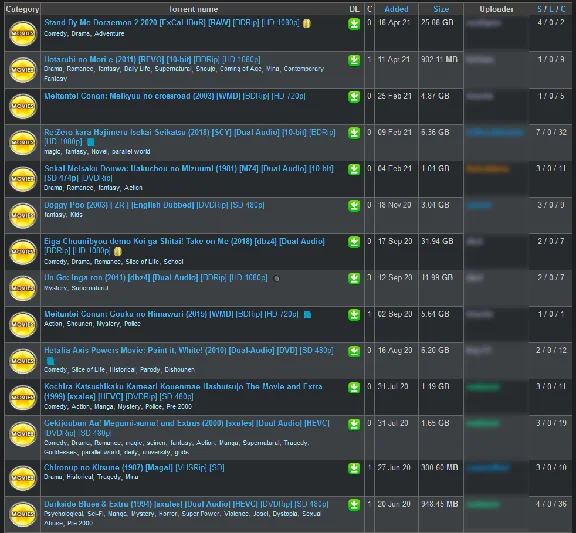
Task: Click the "25 Feb 21" added date
Action: (395, 96)
